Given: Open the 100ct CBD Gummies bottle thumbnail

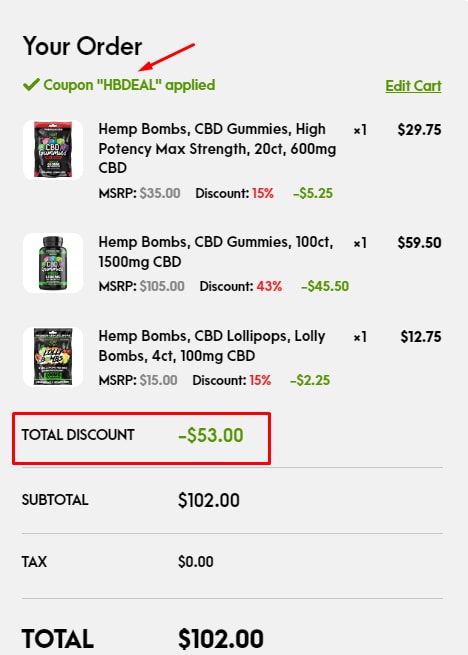Looking at the screenshot, I should tap(53, 263).
